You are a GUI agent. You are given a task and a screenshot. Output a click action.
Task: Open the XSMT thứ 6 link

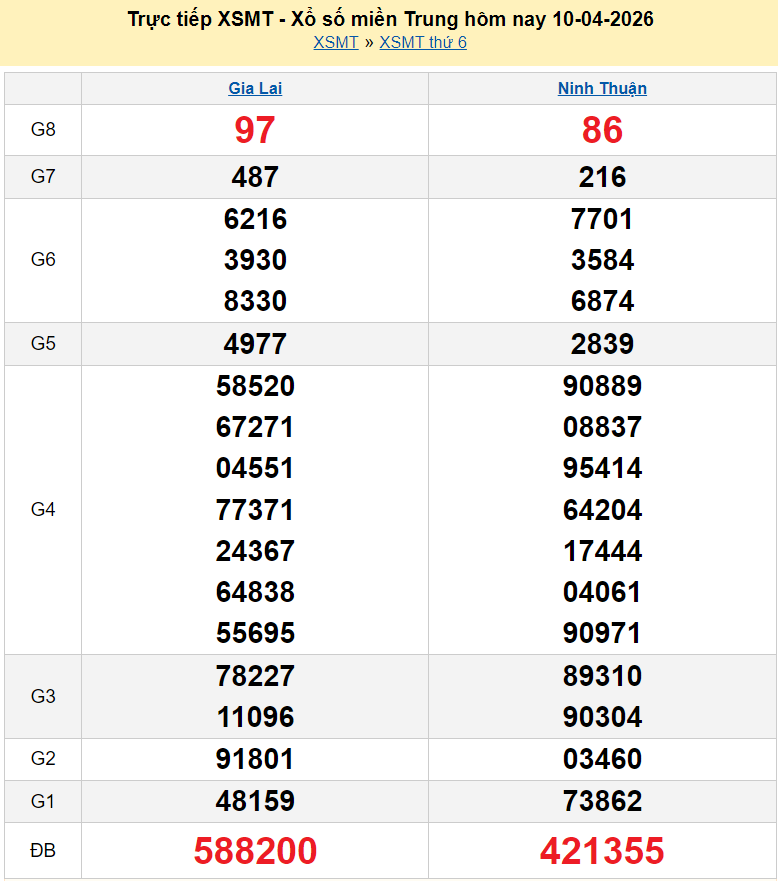422,42
